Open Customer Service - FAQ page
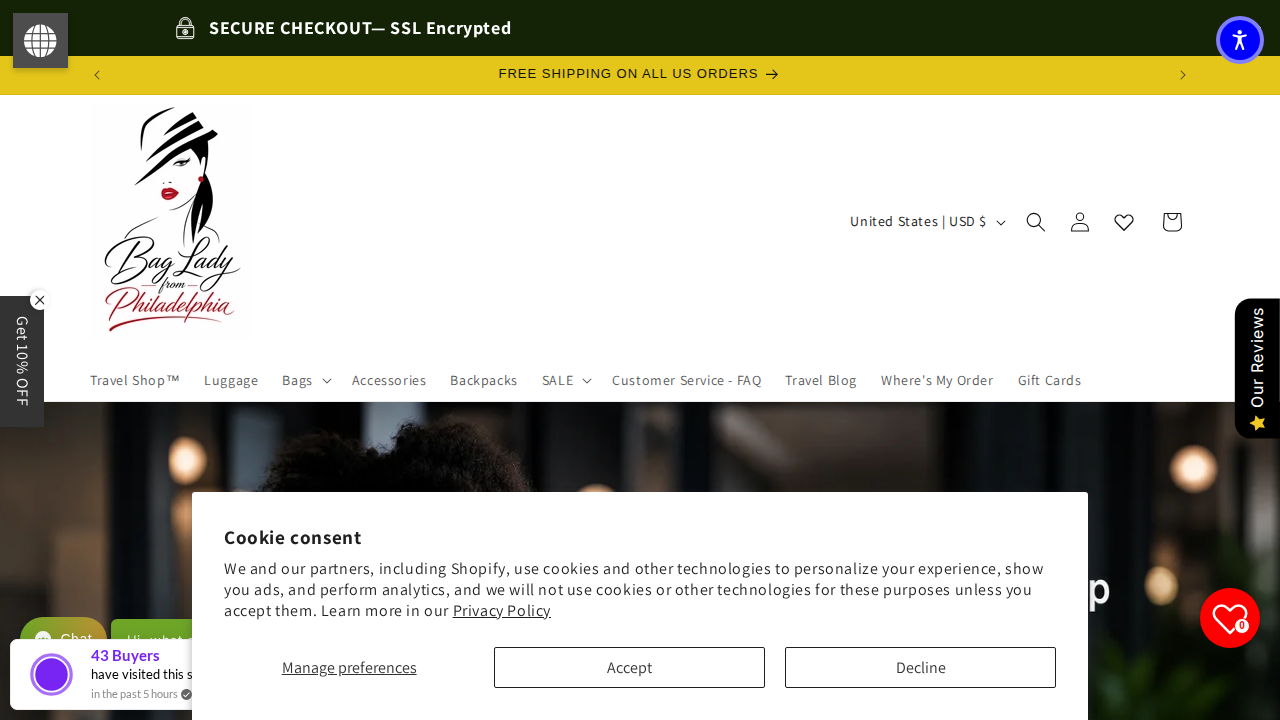The image size is (1280, 720). click(x=686, y=380)
